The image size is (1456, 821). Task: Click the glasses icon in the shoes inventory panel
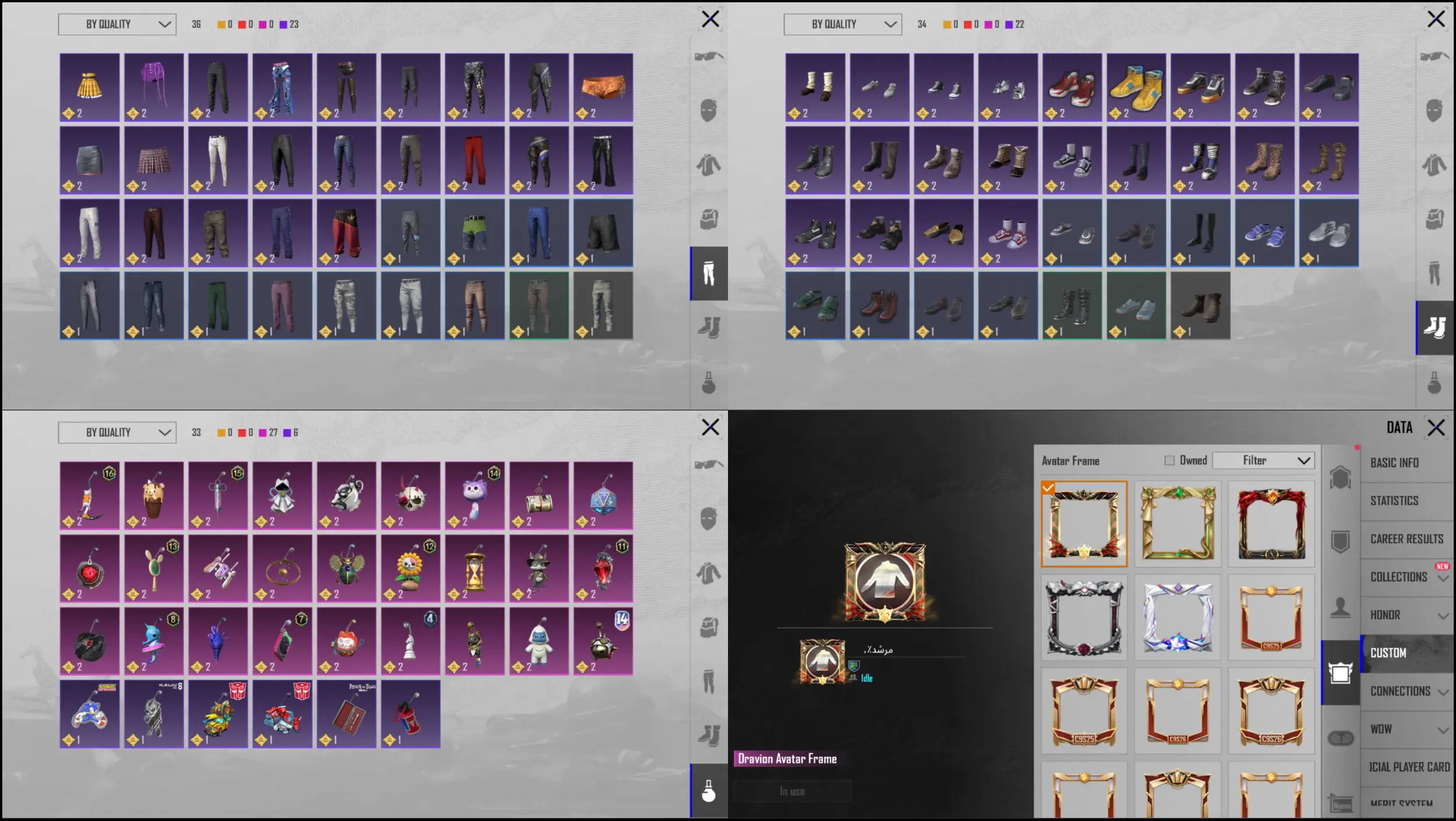click(x=1434, y=56)
